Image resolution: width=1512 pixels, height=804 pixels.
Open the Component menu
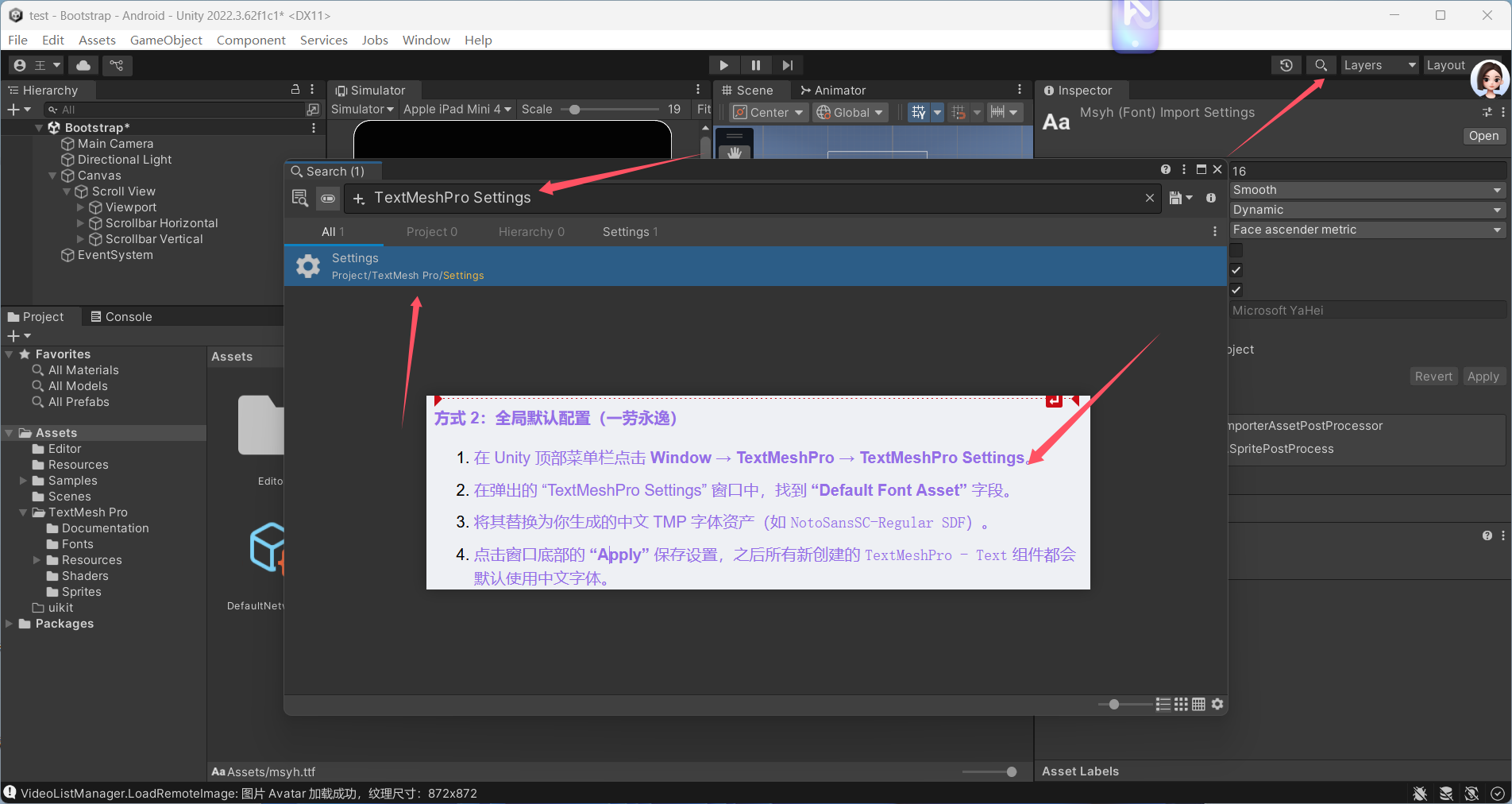pos(251,40)
